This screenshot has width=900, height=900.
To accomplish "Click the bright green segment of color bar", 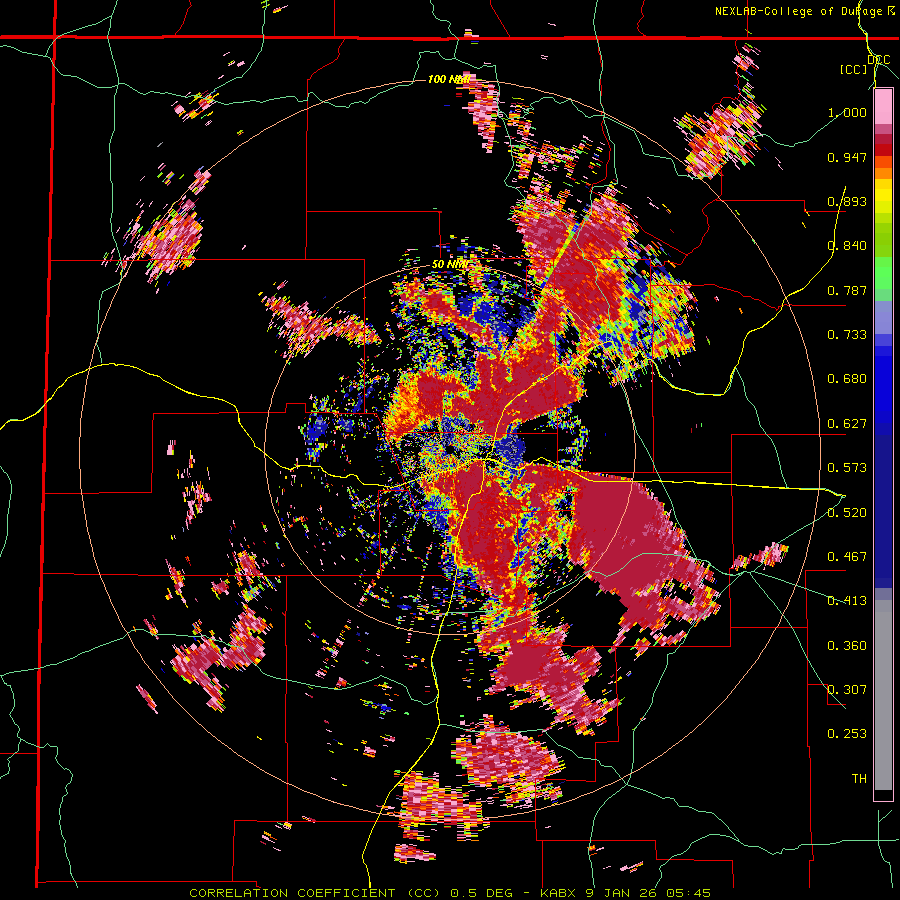I will [883, 273].
